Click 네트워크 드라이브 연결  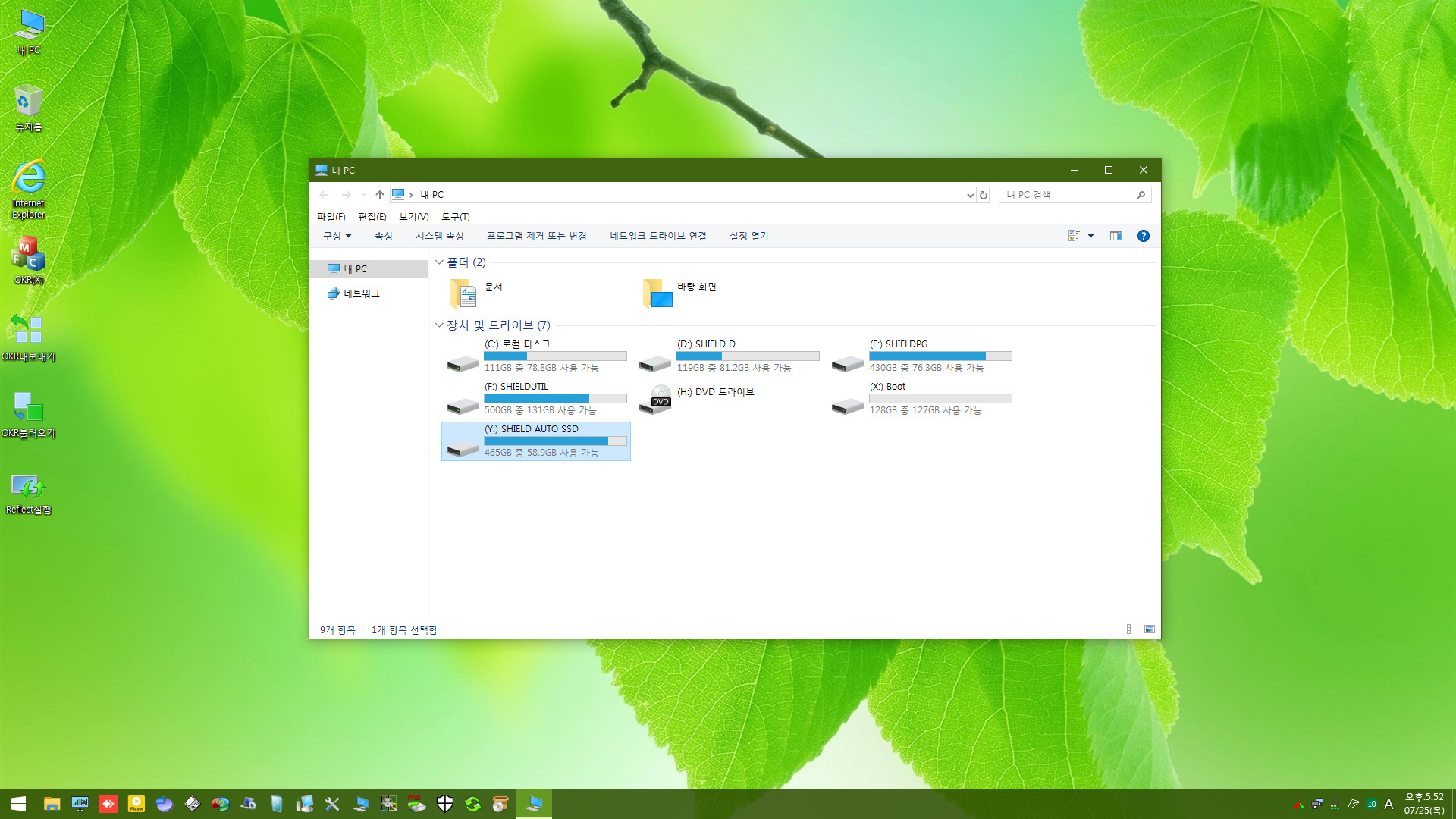[x=658, y=236]
